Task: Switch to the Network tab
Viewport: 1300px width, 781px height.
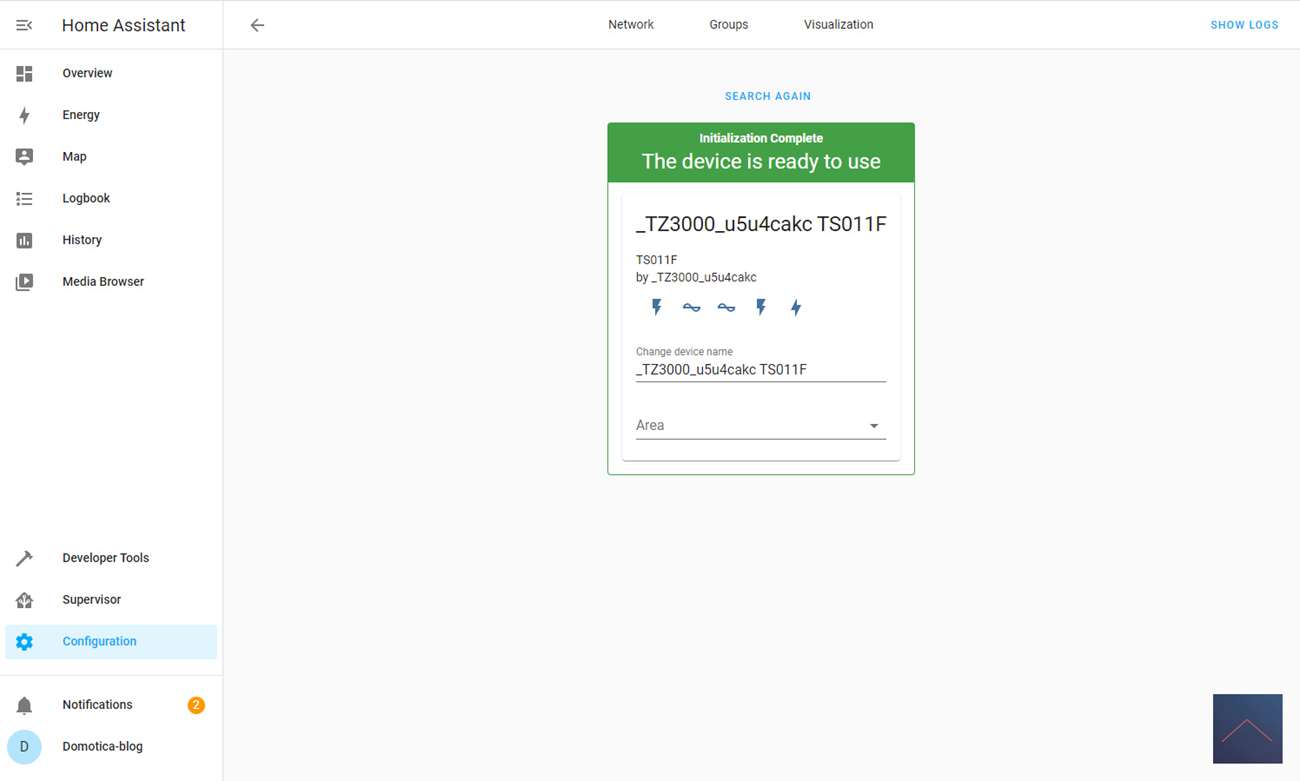Action: pyautogui.click(x=631, y=25)
